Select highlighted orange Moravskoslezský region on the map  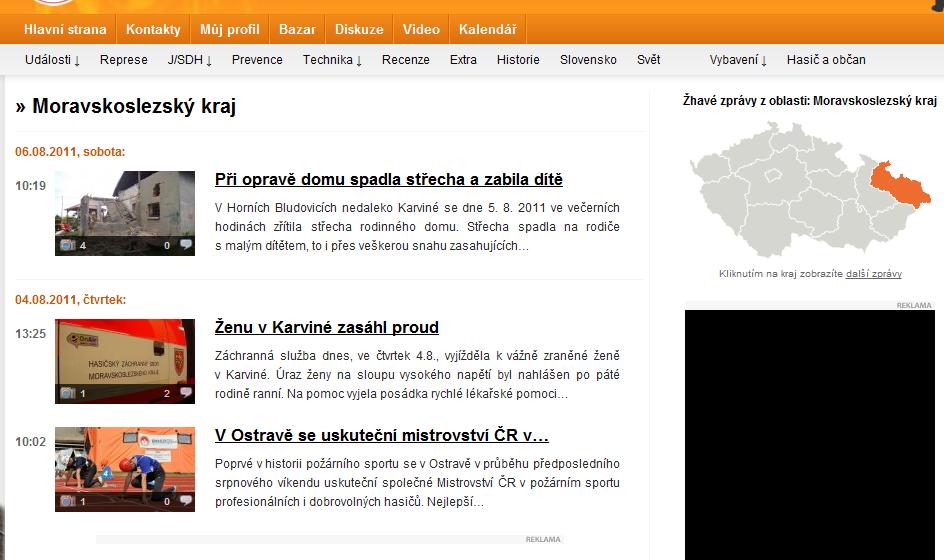[901, 187]
